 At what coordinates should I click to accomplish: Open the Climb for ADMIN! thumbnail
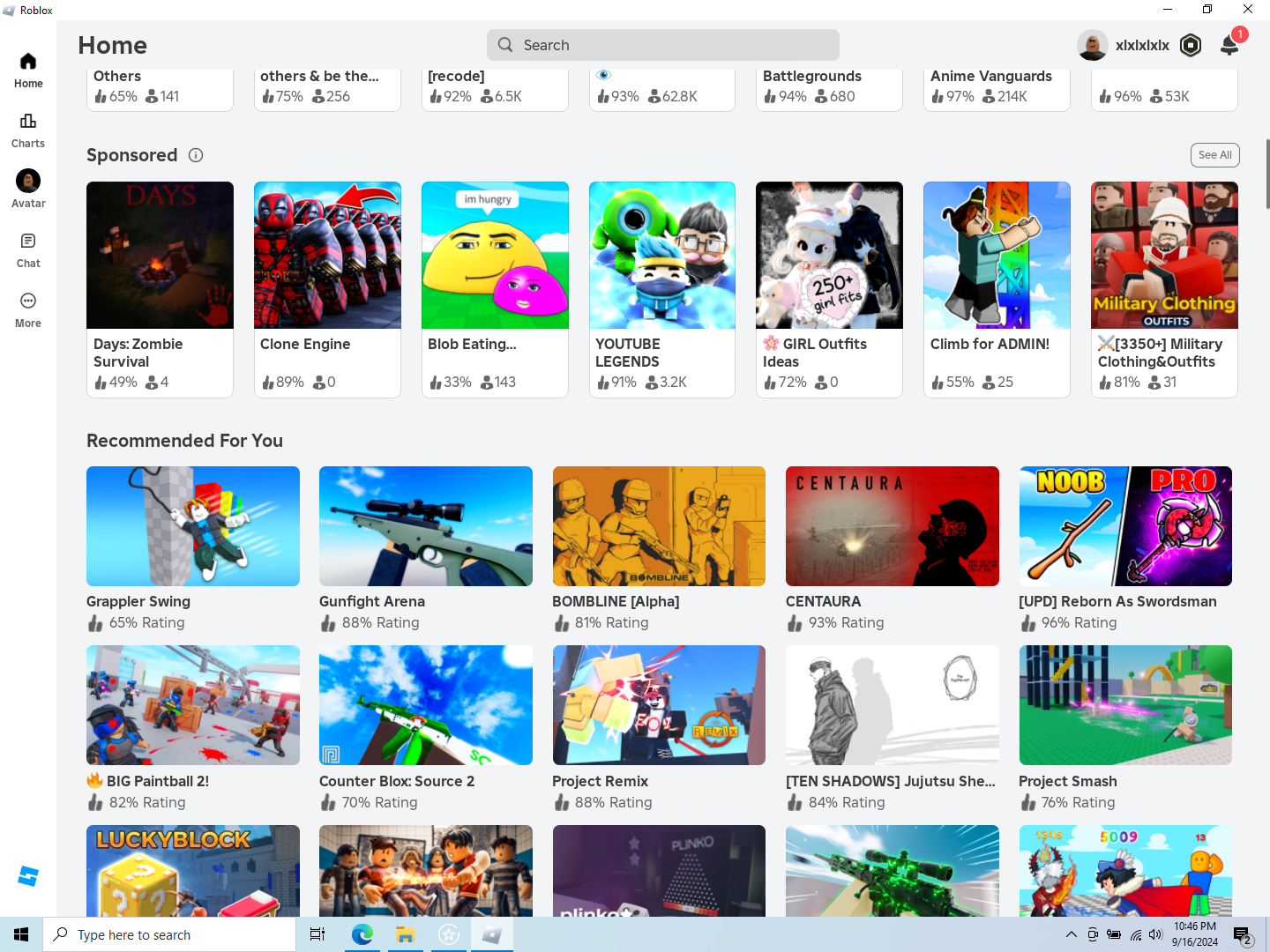click(x=997, y=255)
